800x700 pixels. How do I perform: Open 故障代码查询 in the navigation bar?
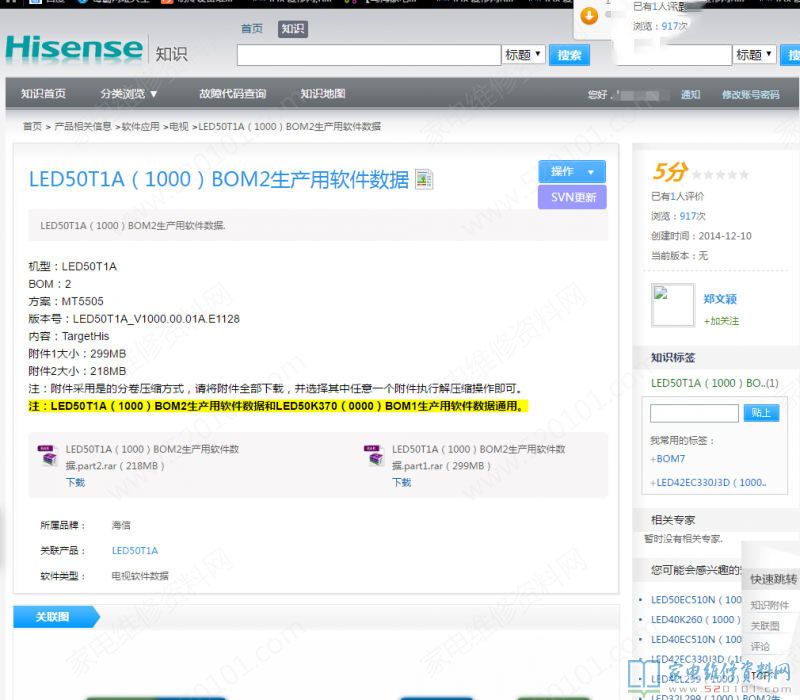point(232,94)
